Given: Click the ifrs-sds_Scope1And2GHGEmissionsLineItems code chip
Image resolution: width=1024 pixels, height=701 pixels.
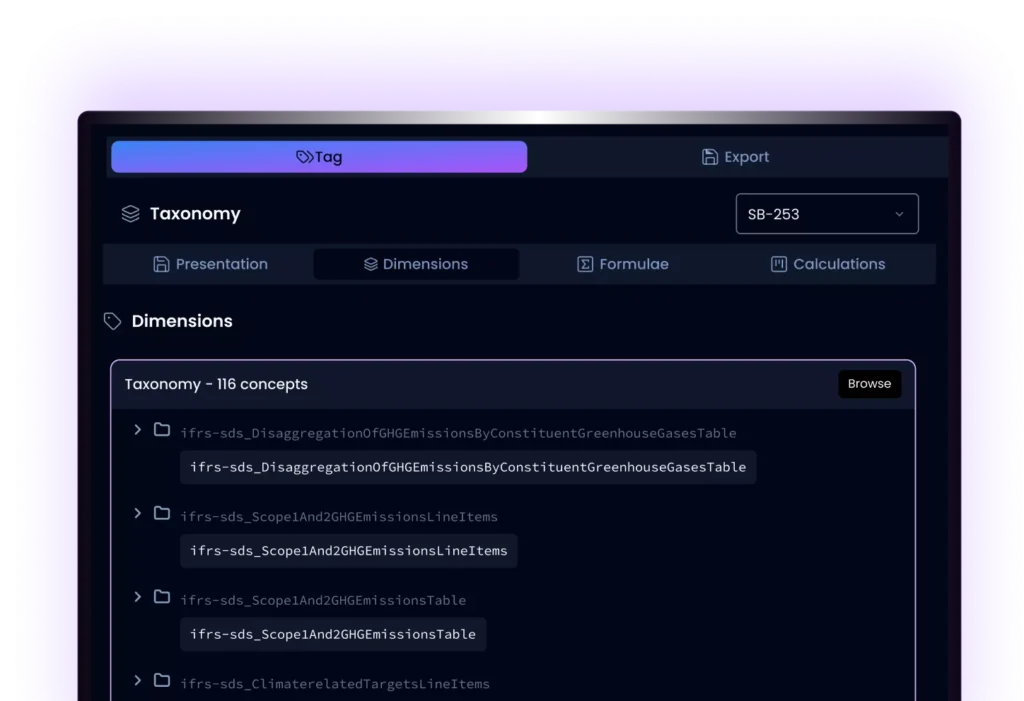Looking at the screenshot, I should pos(348,550).
